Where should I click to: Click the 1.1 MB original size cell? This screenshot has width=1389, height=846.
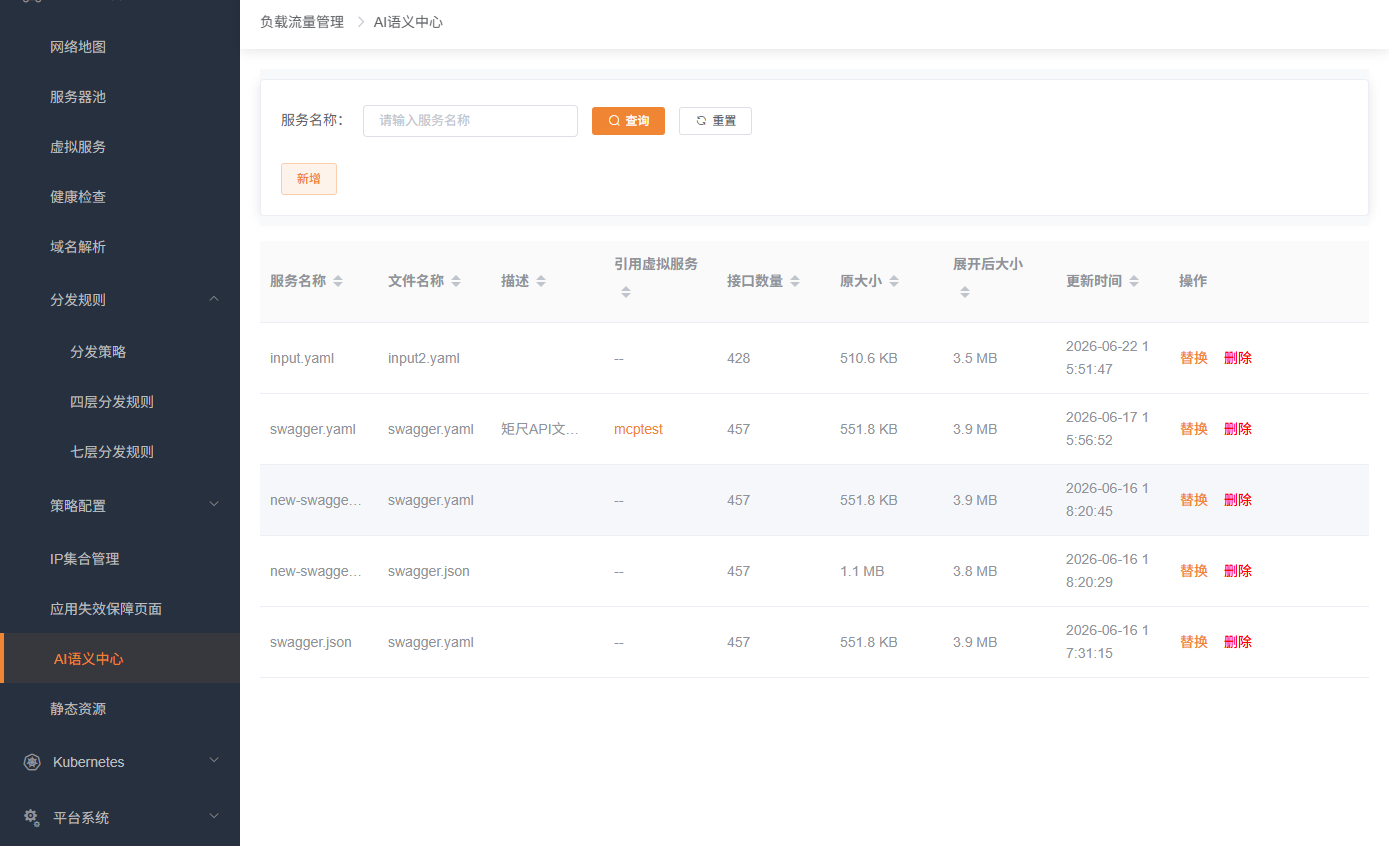[x=862, y=571]
